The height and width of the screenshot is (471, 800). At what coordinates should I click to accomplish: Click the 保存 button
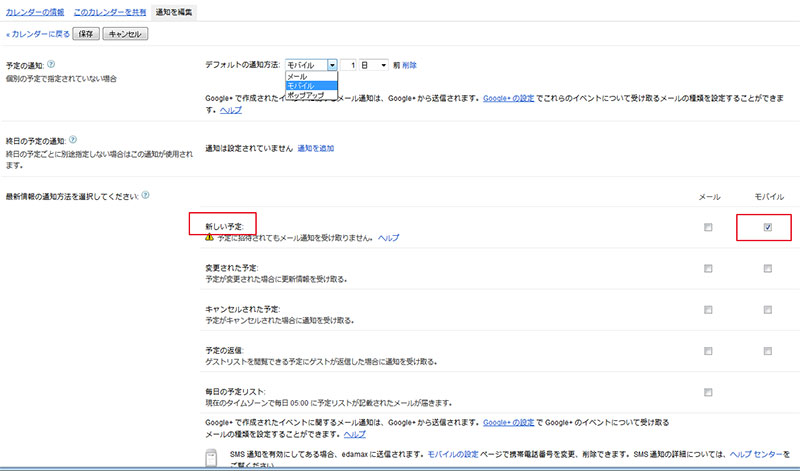[x=86, y=34]
